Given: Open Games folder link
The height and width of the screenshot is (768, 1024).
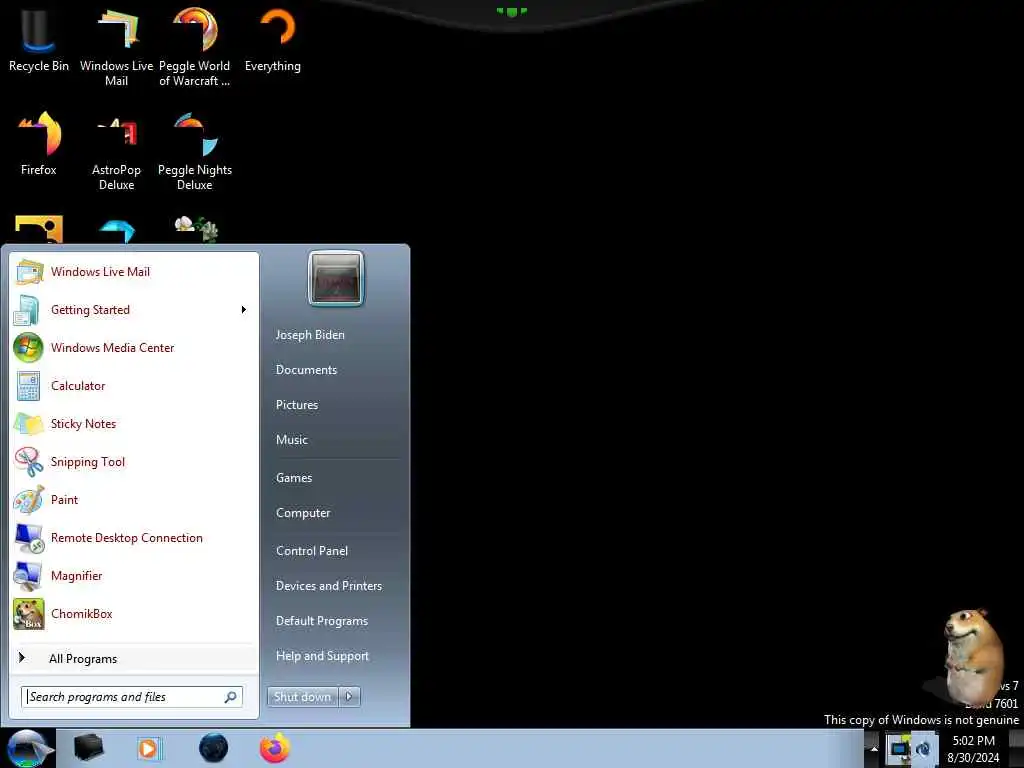Looking at the screenshot, I should tap(294, 478).
